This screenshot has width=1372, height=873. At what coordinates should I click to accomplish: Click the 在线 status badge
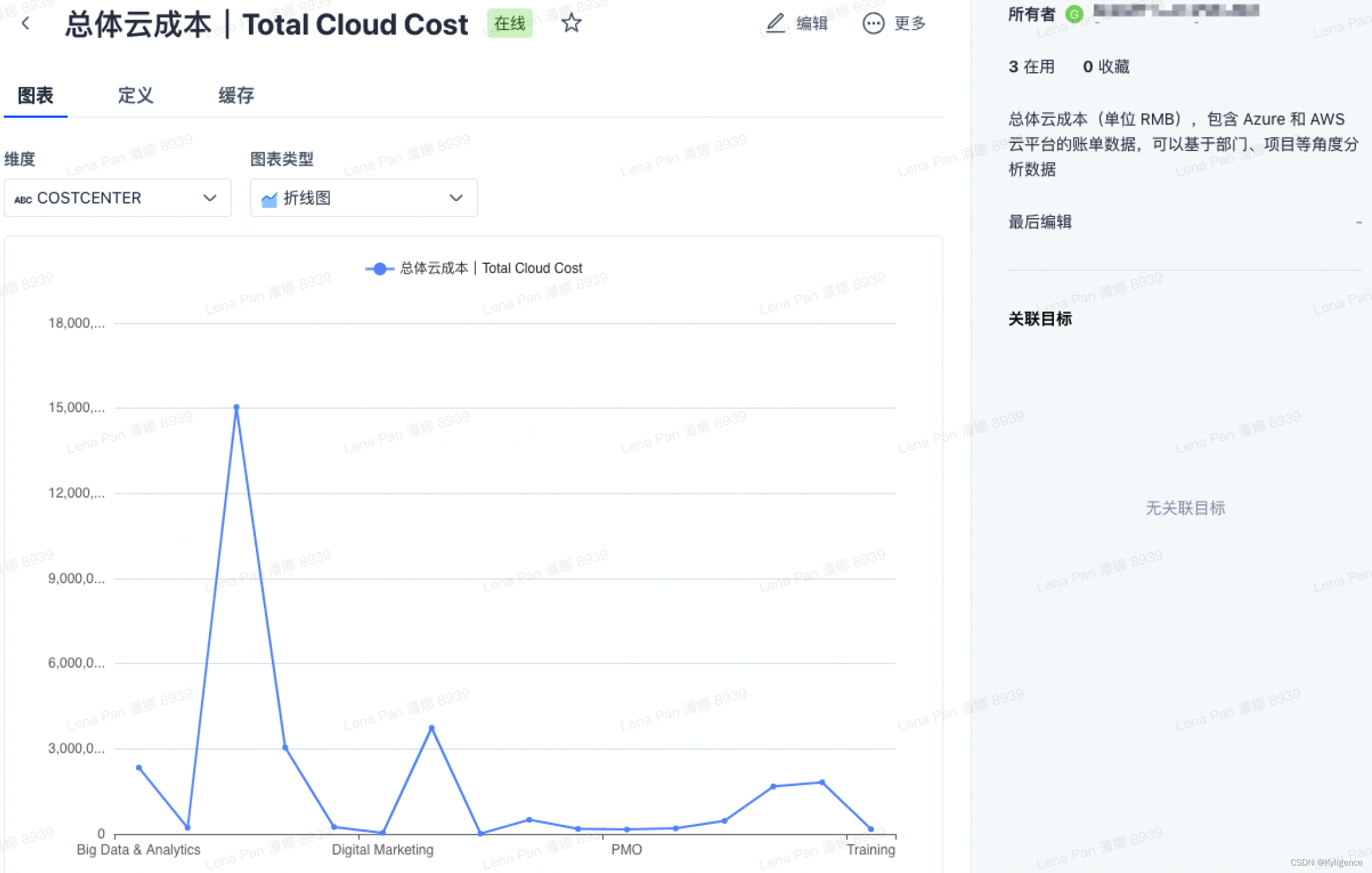point(510,23)
